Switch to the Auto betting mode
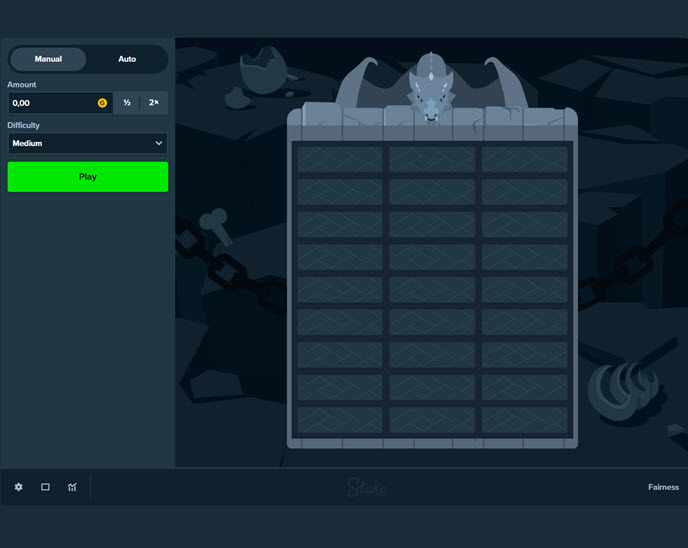688x548 pixels. [x=127, y=59]
